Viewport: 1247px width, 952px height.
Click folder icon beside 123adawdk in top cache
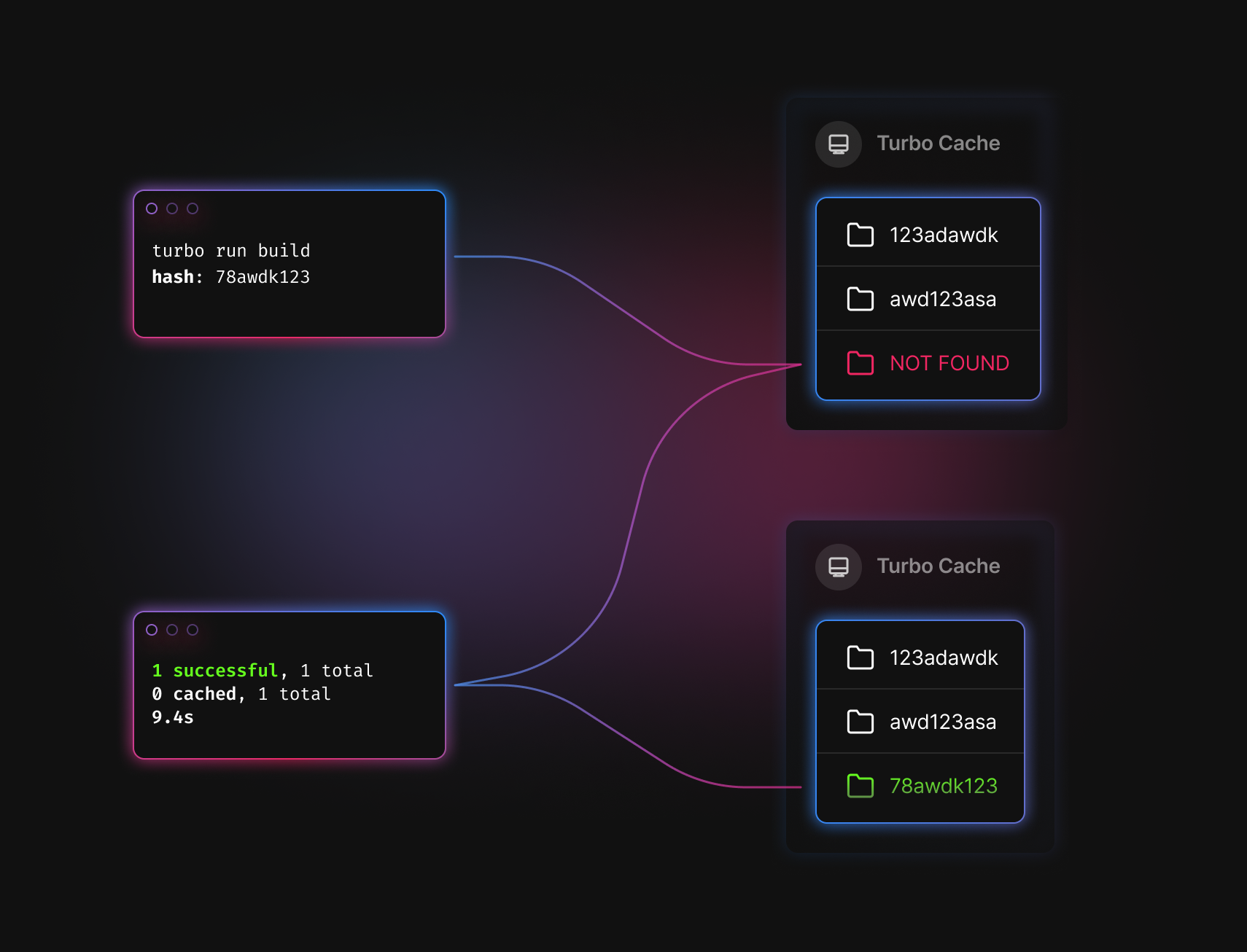coord(861,235)
